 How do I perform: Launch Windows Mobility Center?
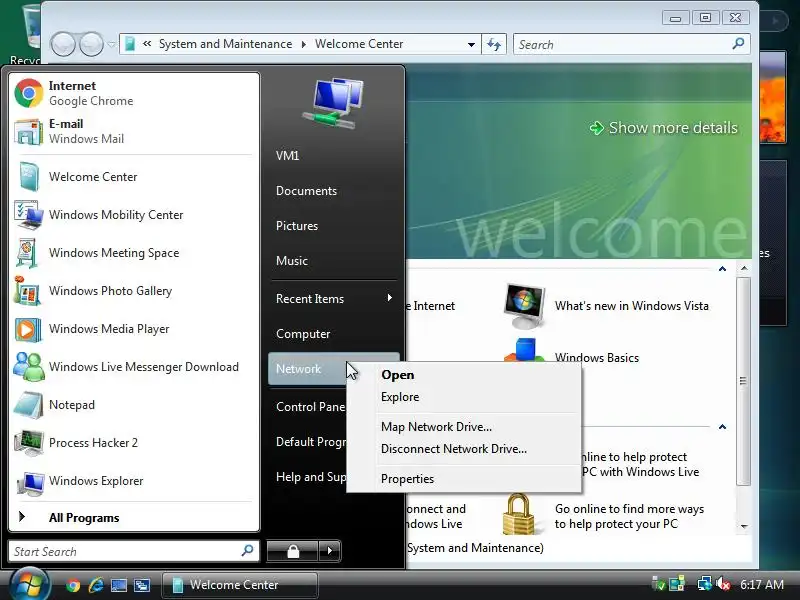click(134, 215)
